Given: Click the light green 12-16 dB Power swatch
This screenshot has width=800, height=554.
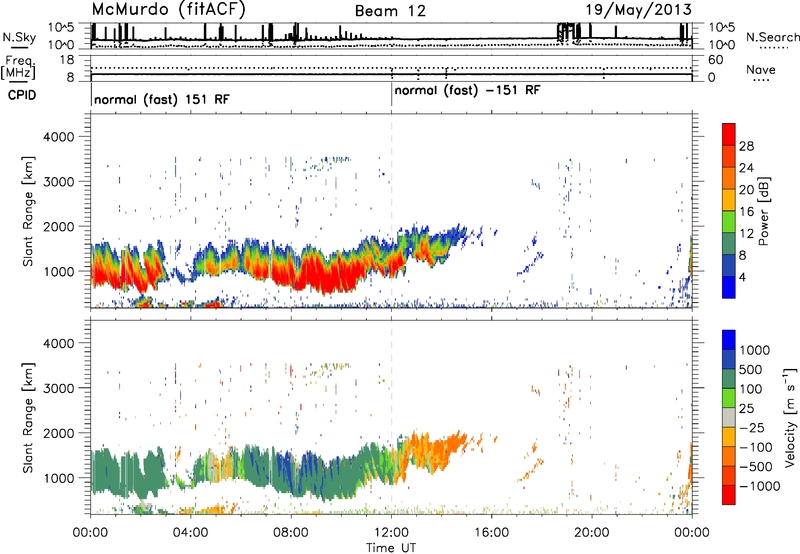Looking at the screenshot, I should tap(729, 222).
